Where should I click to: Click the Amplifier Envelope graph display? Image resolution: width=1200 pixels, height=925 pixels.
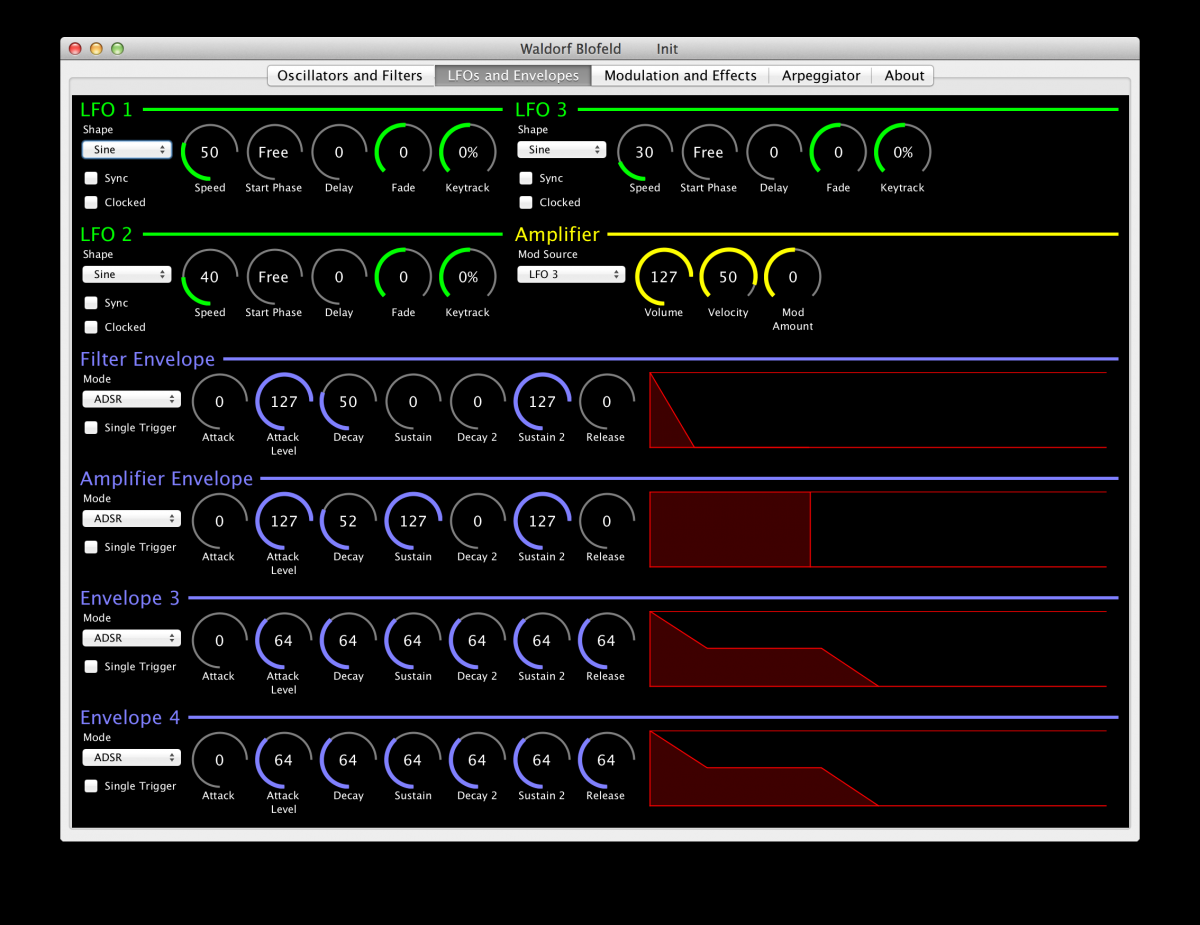[x=878, y=530]
